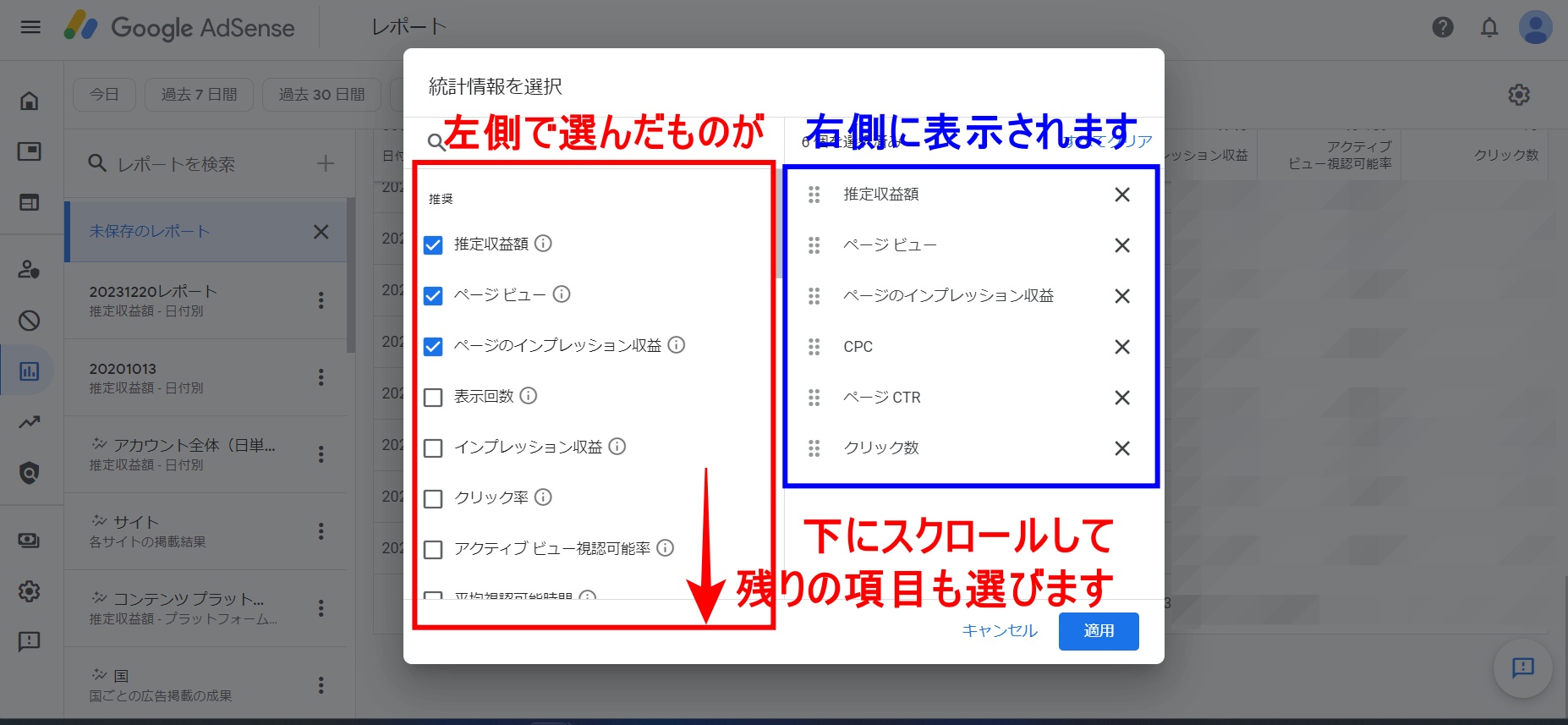Viewport: 1568px width, 725px height.
Task: Open Feedback icon in sidebar
Action: pyautogui.click(x=30, y=641)
